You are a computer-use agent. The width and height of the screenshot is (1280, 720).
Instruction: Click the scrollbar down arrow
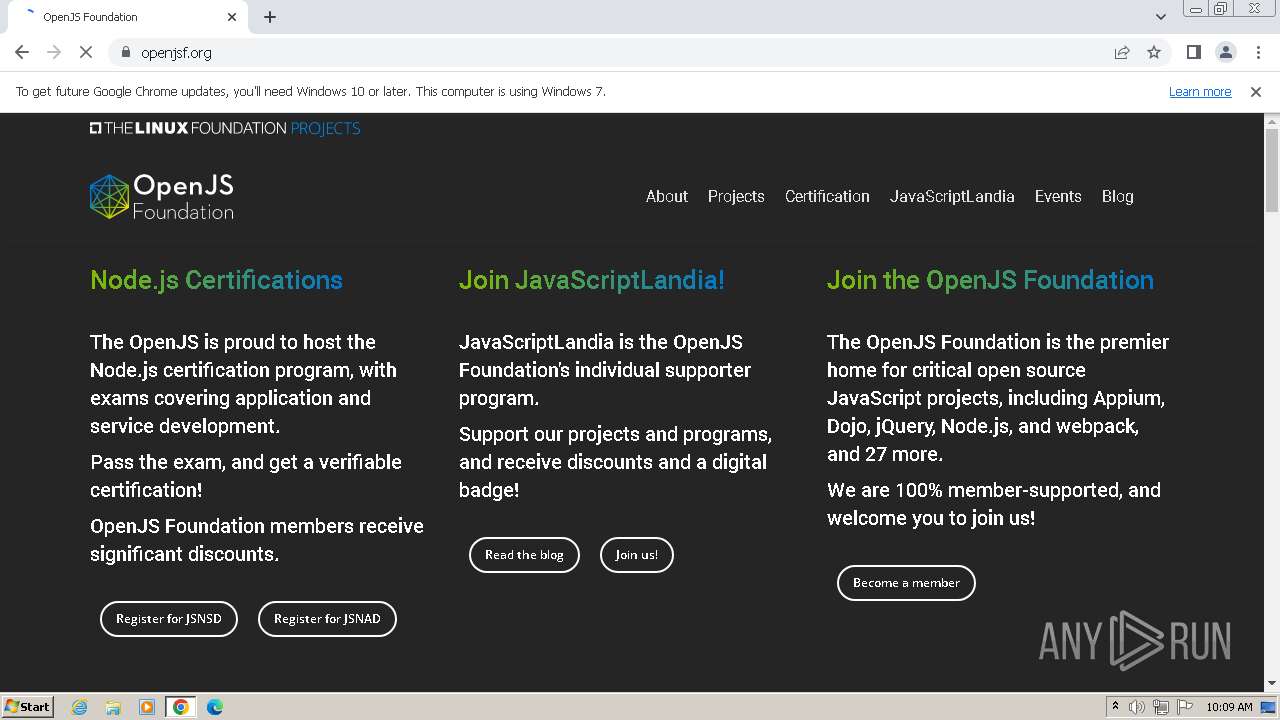[x=1272, y=684]
